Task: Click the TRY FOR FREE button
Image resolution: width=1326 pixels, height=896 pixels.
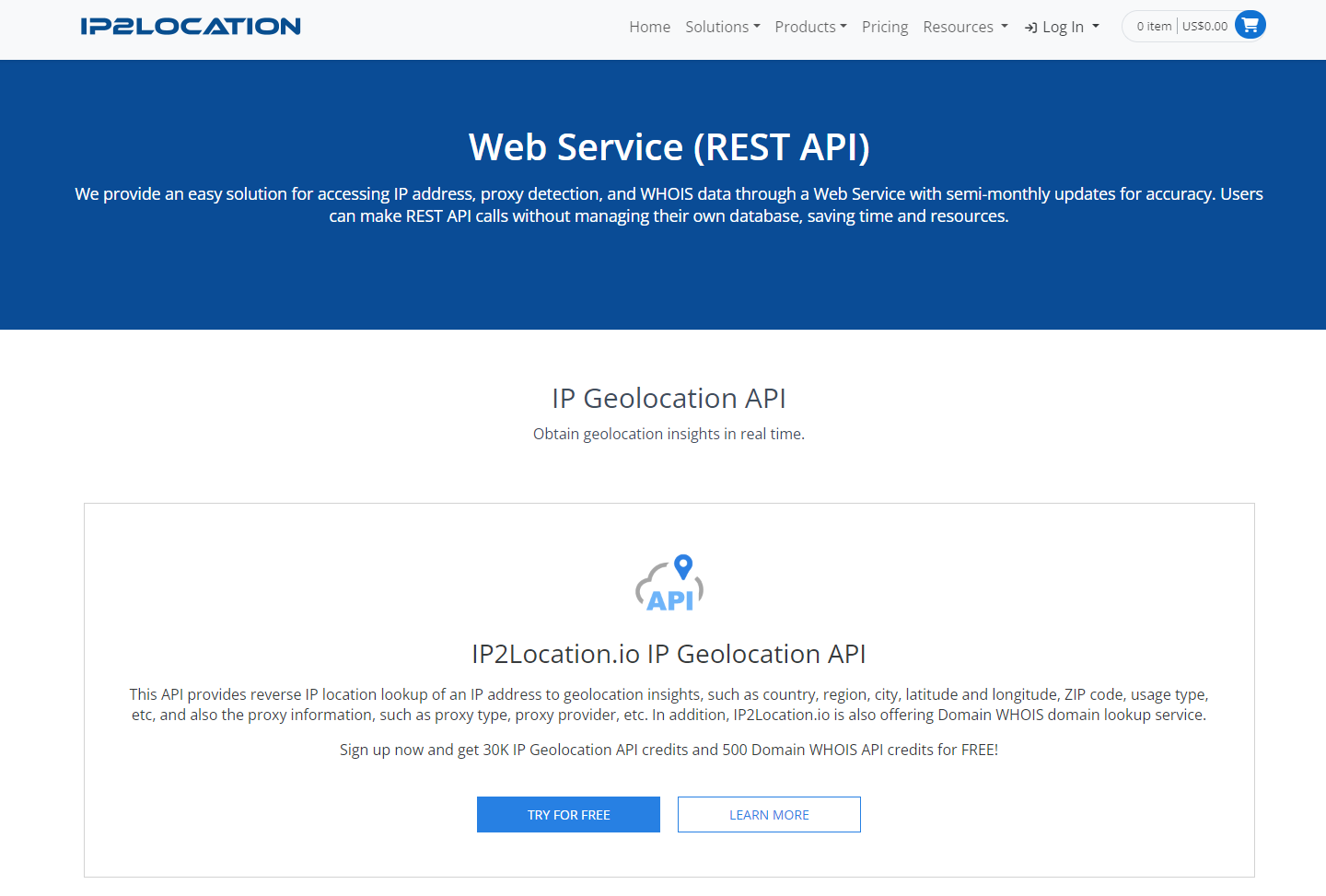Action: [568, 814]
